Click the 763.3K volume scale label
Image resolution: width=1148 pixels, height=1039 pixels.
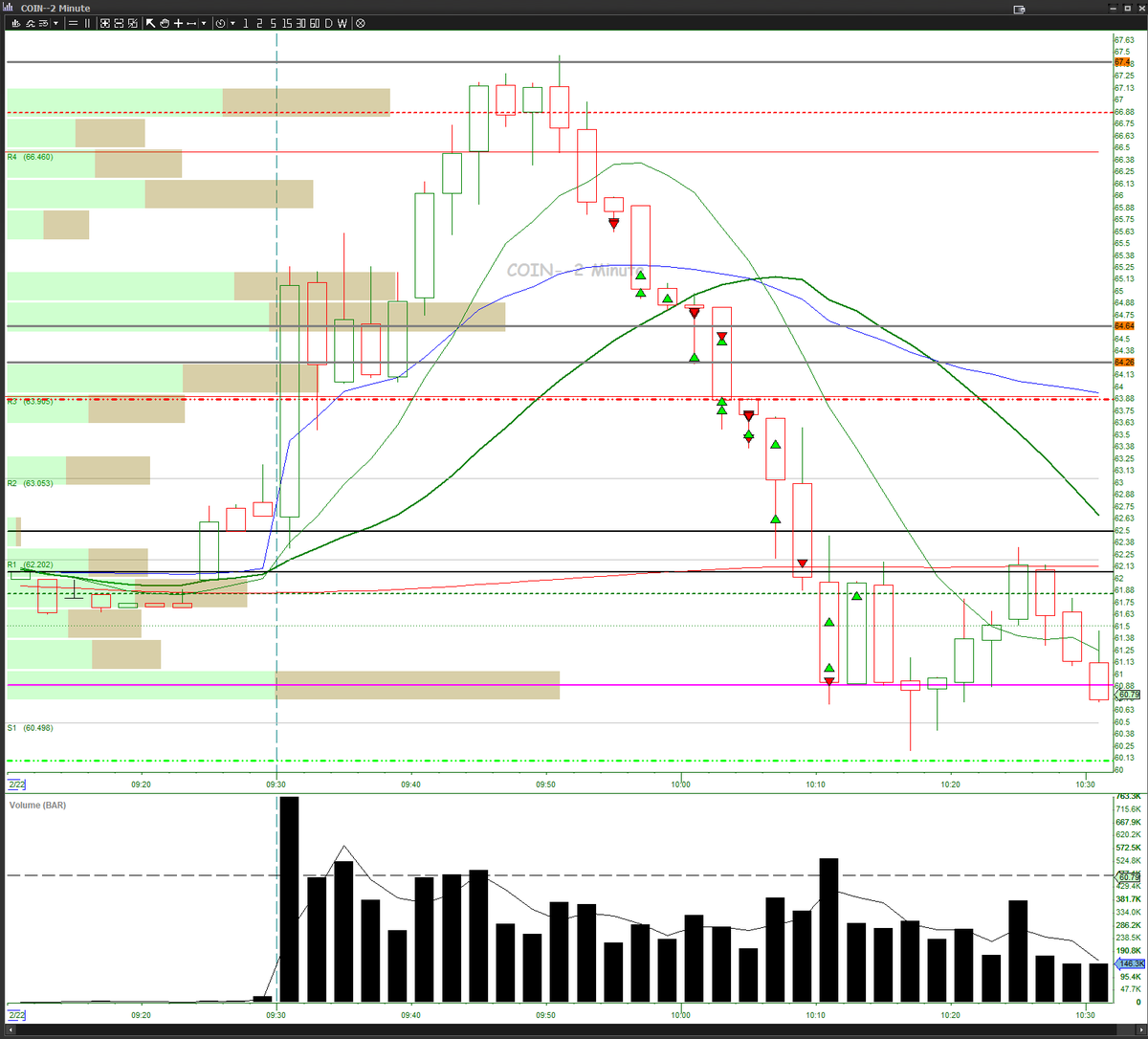(1129, 796)
